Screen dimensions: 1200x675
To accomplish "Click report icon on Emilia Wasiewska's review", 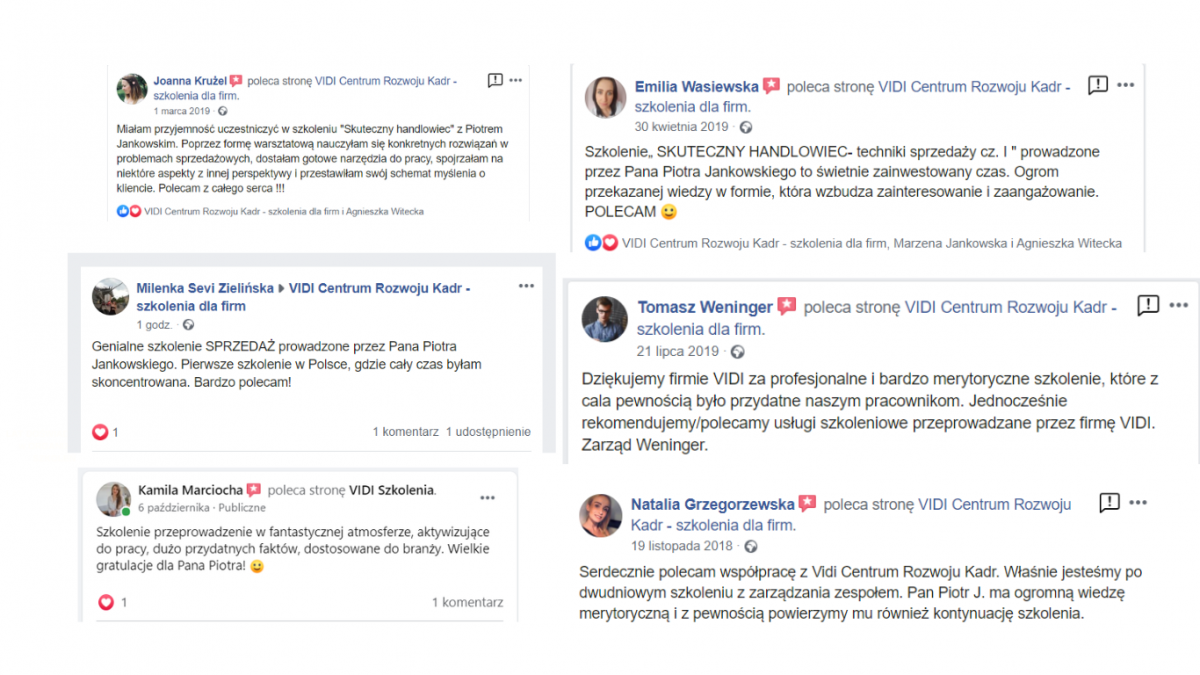I will pyautogui.click(x=1098, y=85).
